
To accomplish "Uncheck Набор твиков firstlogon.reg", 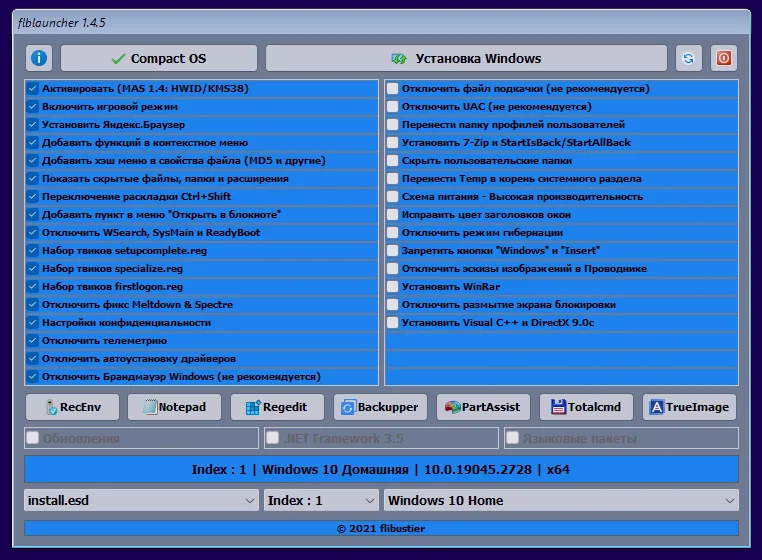I will point(33,286).
